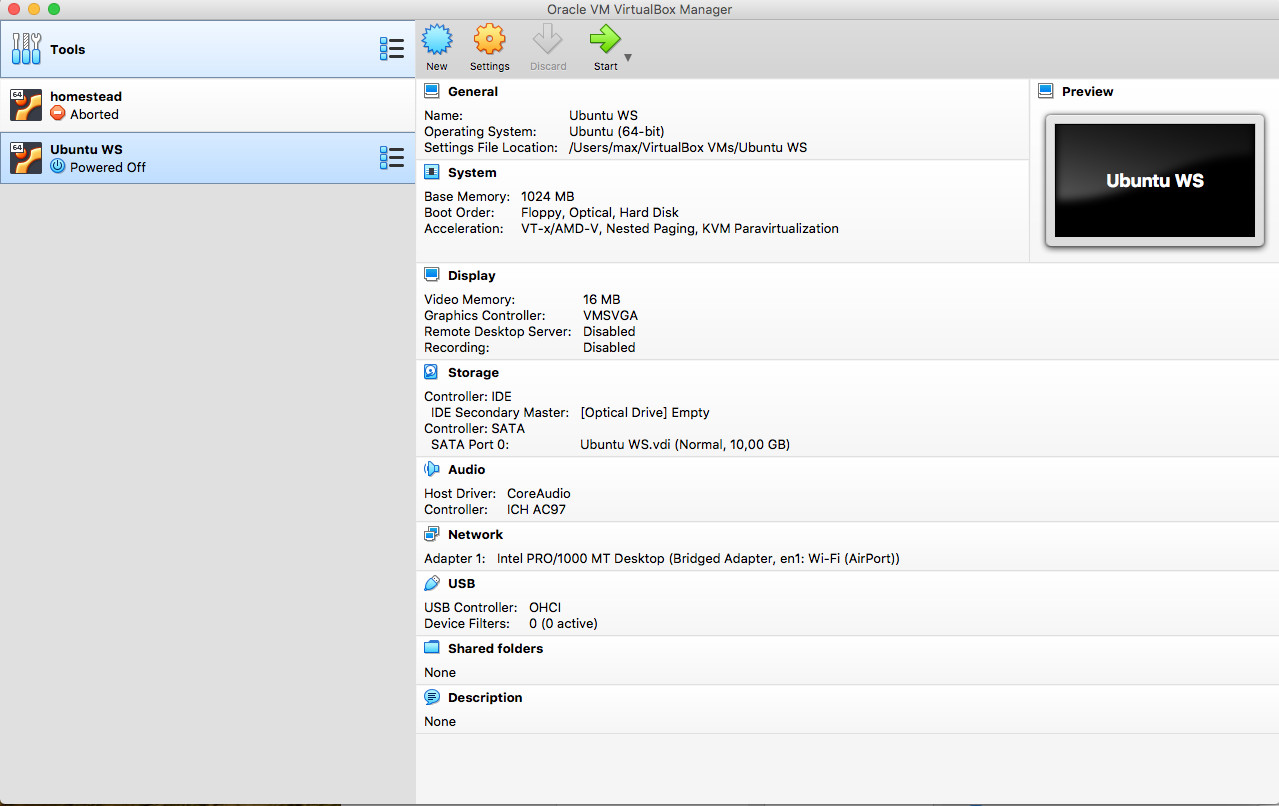Click the New virtual machine icon

click(x=437, y=40)
